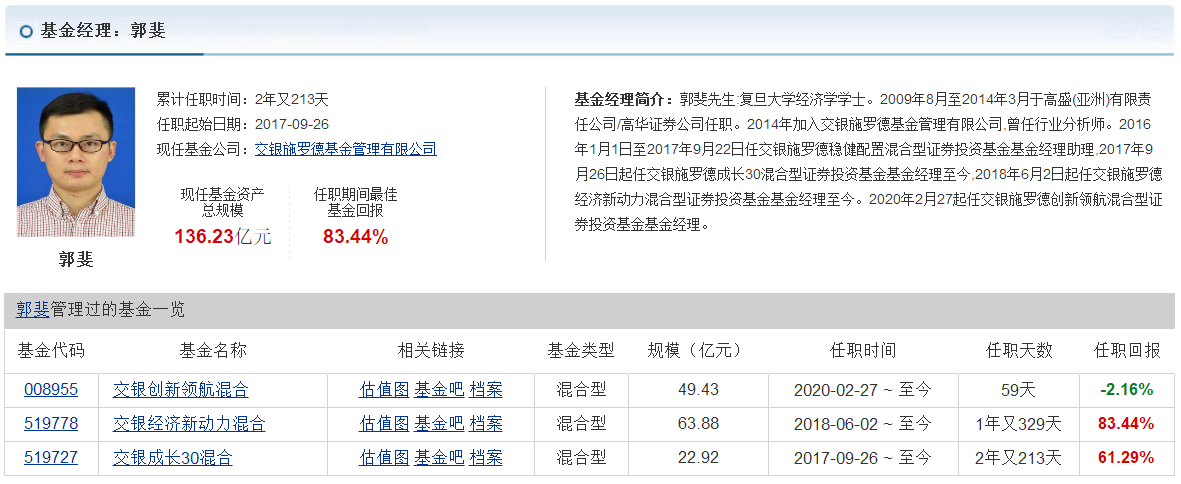1181x484 pixels.
Task: Click the 59天 tenure days cell
Action: 1019,390
